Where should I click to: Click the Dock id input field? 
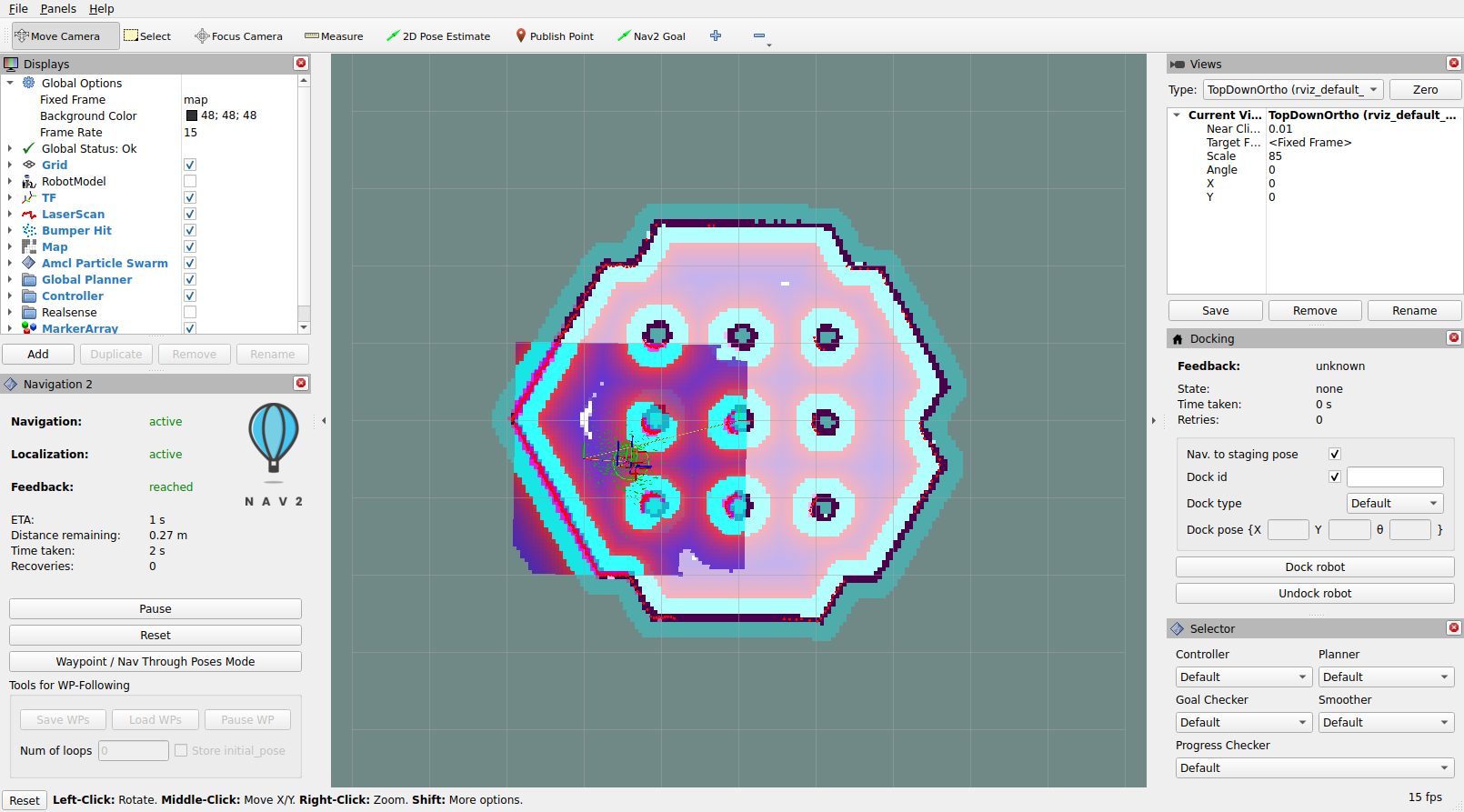pos(1394,477)
